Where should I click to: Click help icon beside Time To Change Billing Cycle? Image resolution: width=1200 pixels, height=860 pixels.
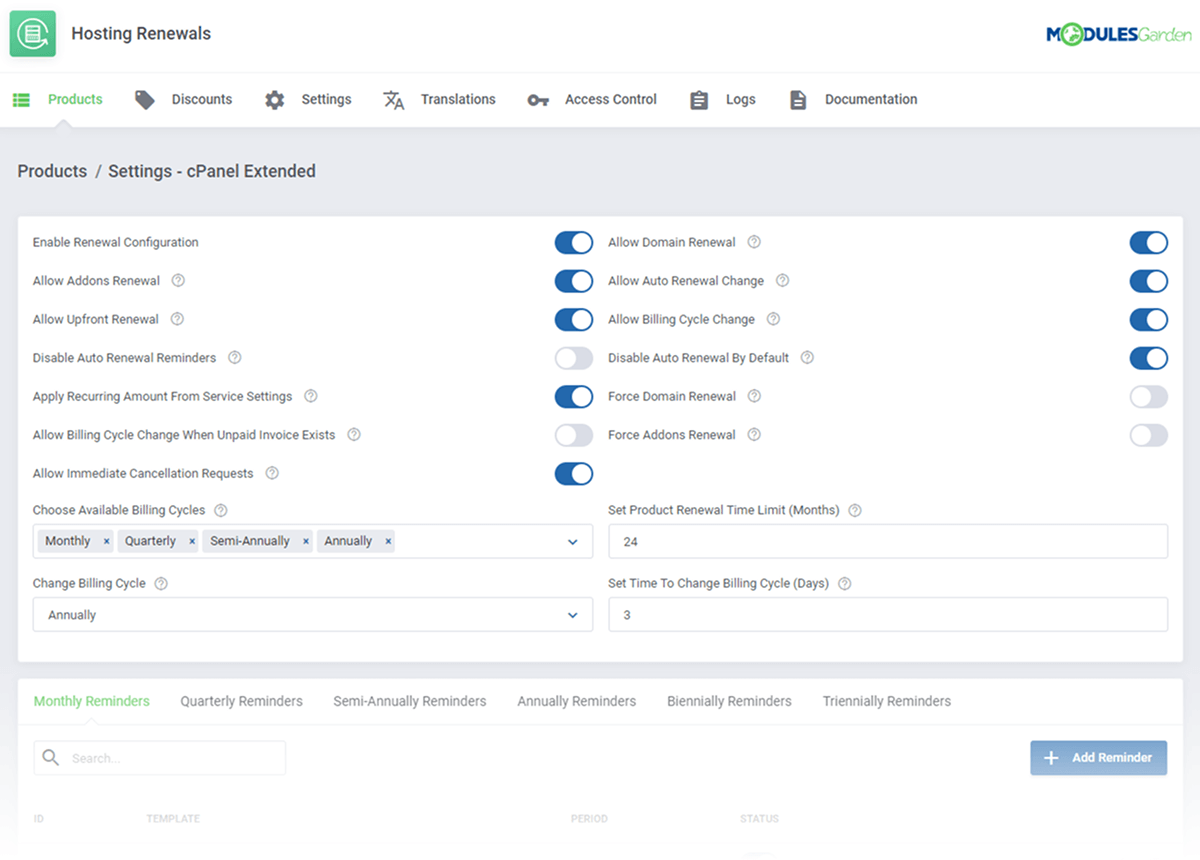[845, 583]
